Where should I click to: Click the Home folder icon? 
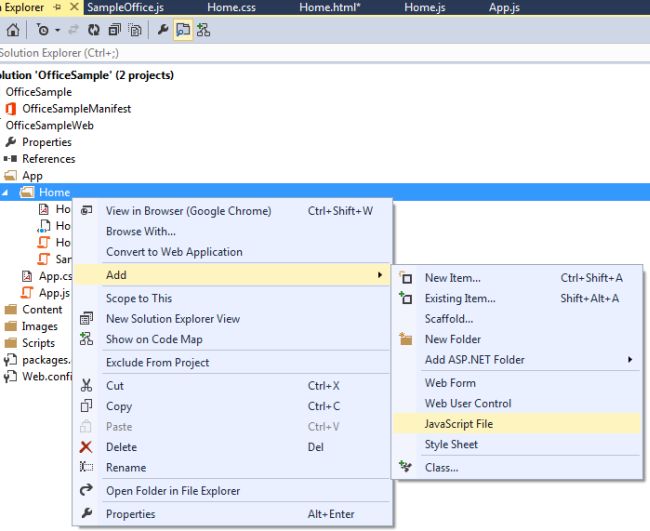pos(27,192)
